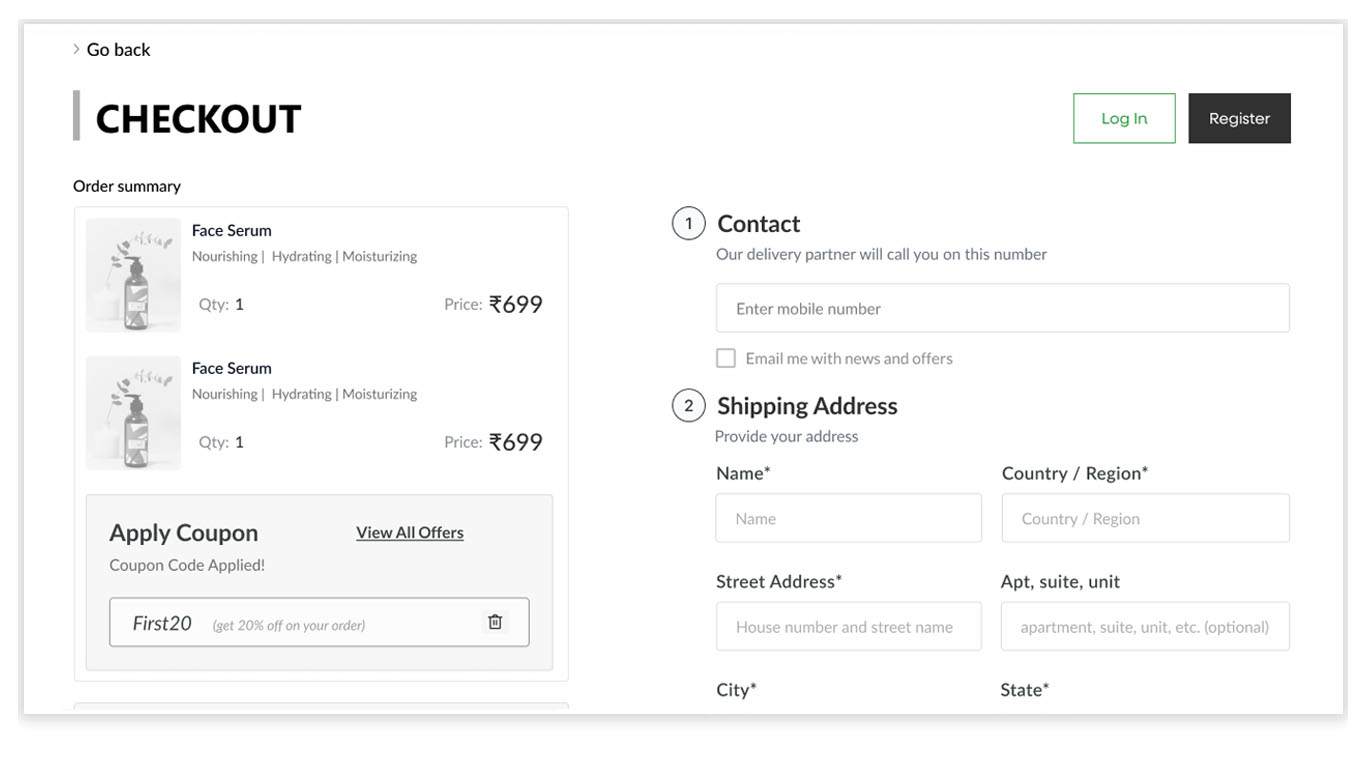Select the first Face Serum product title

coord(232,230)
